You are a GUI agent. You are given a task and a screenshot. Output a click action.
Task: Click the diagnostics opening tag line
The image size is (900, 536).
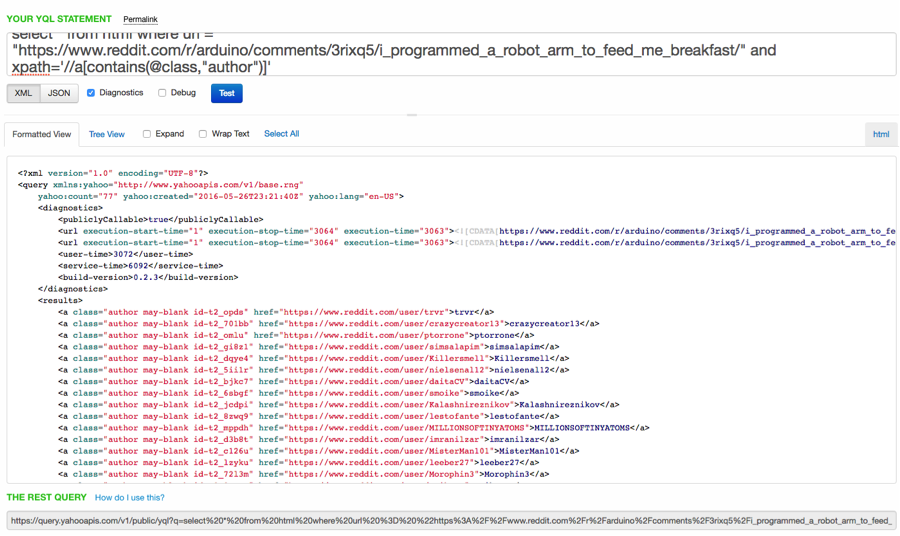coord(71,208)
